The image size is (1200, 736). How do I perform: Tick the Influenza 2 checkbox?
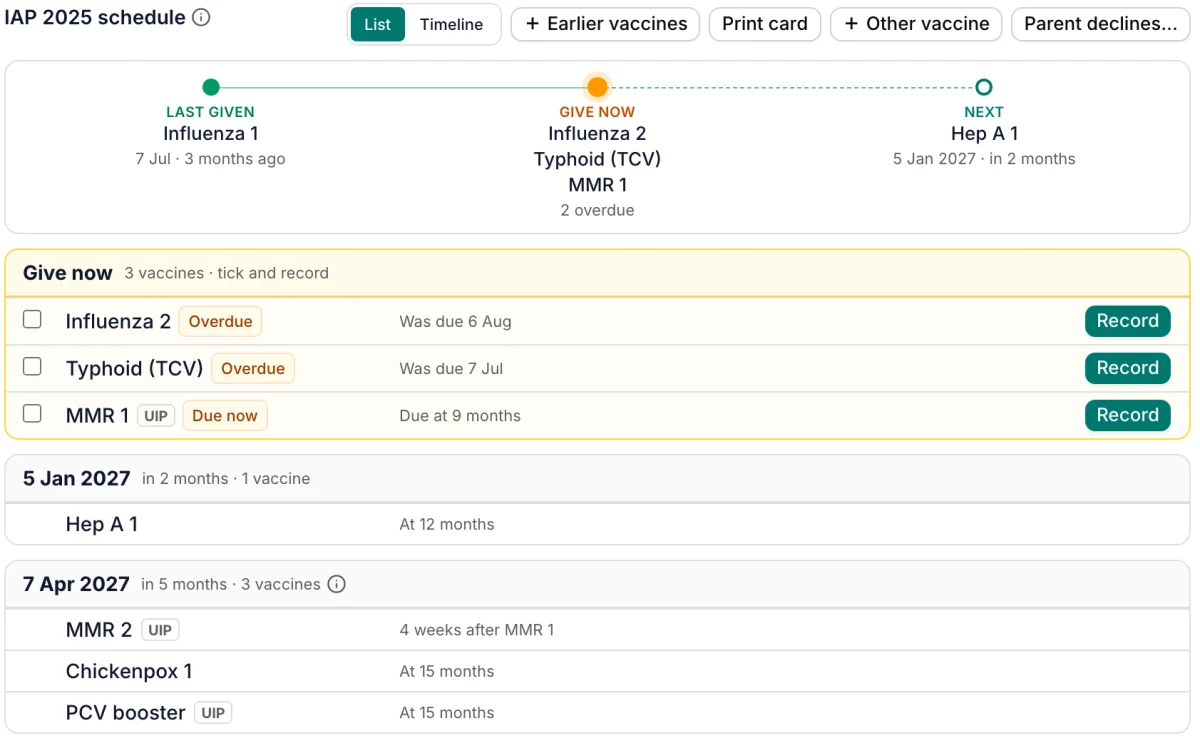32,320
